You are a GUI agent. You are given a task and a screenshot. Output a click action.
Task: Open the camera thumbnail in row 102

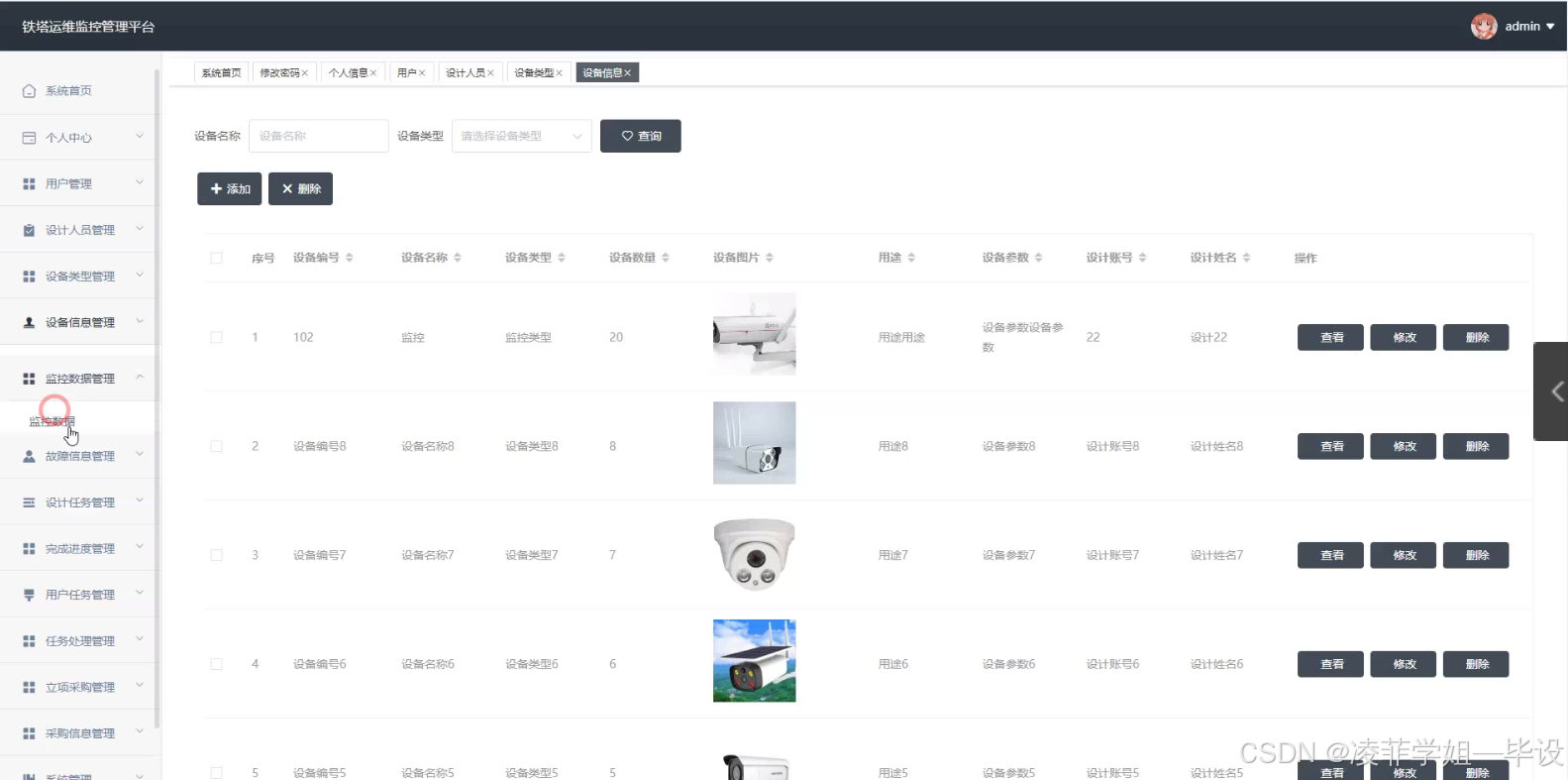click(754, 334)
